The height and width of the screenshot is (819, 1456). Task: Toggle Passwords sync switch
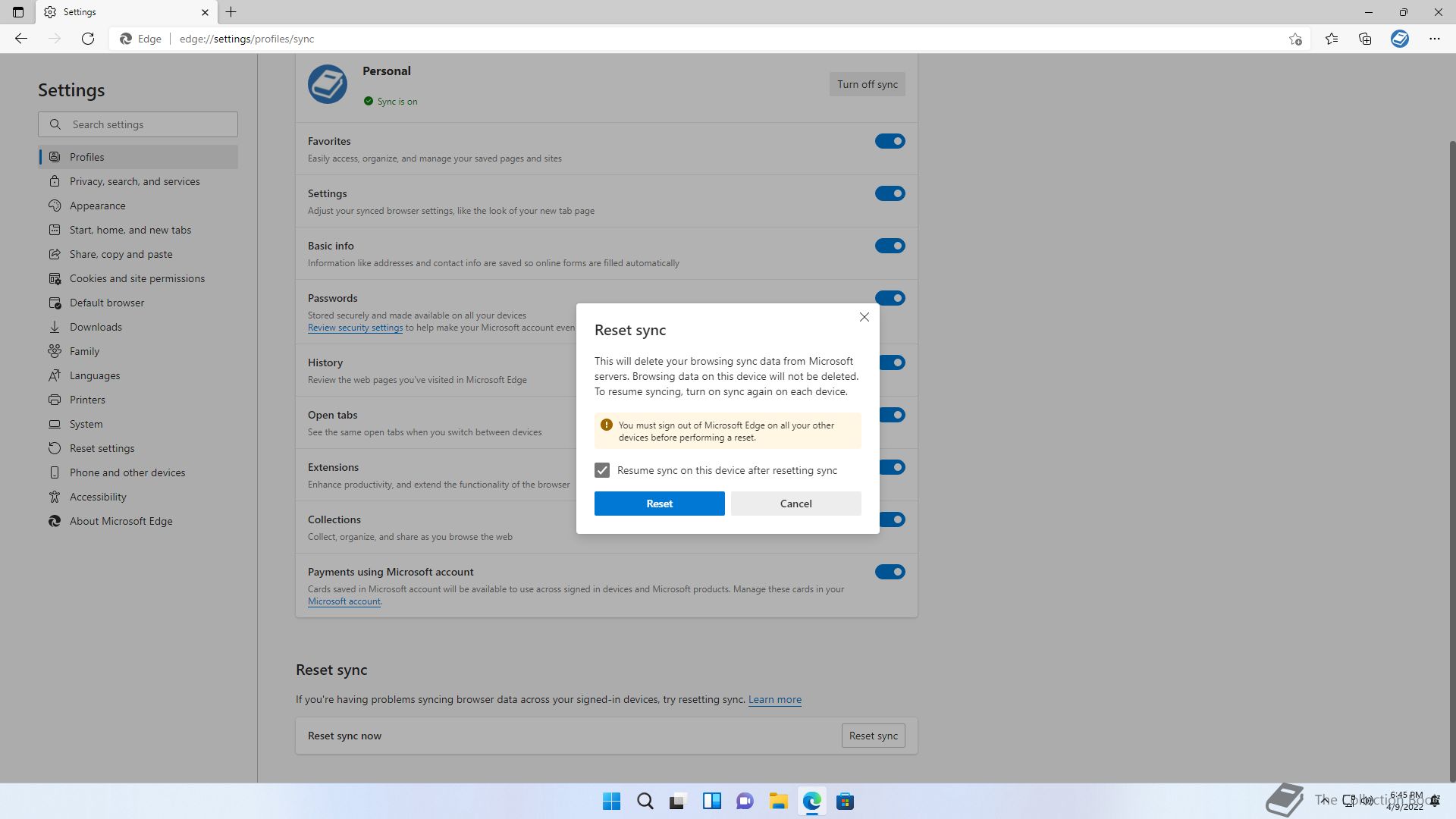pos(890,298)
